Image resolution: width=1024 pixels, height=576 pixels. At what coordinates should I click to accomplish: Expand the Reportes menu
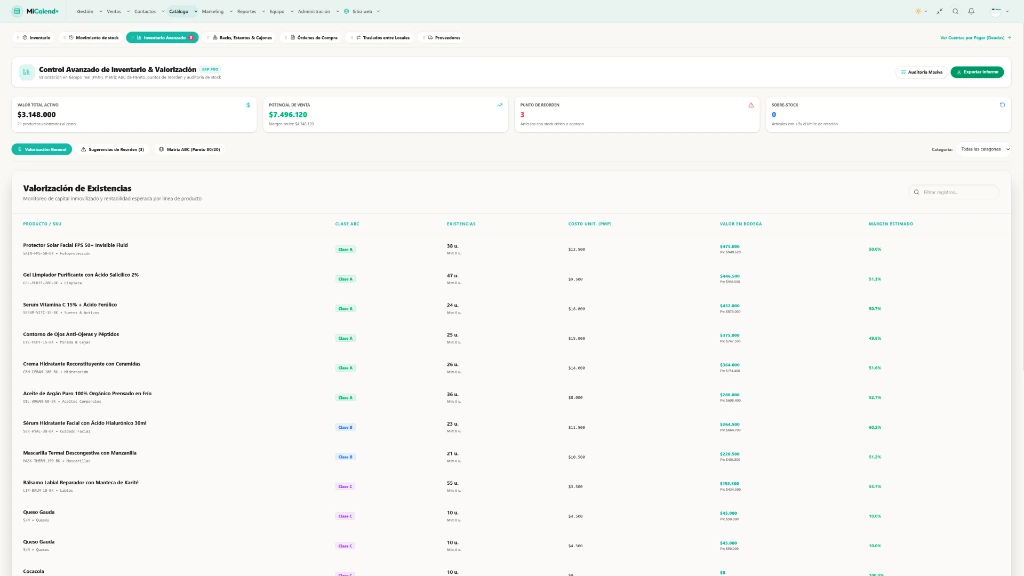tap(251, 11)
